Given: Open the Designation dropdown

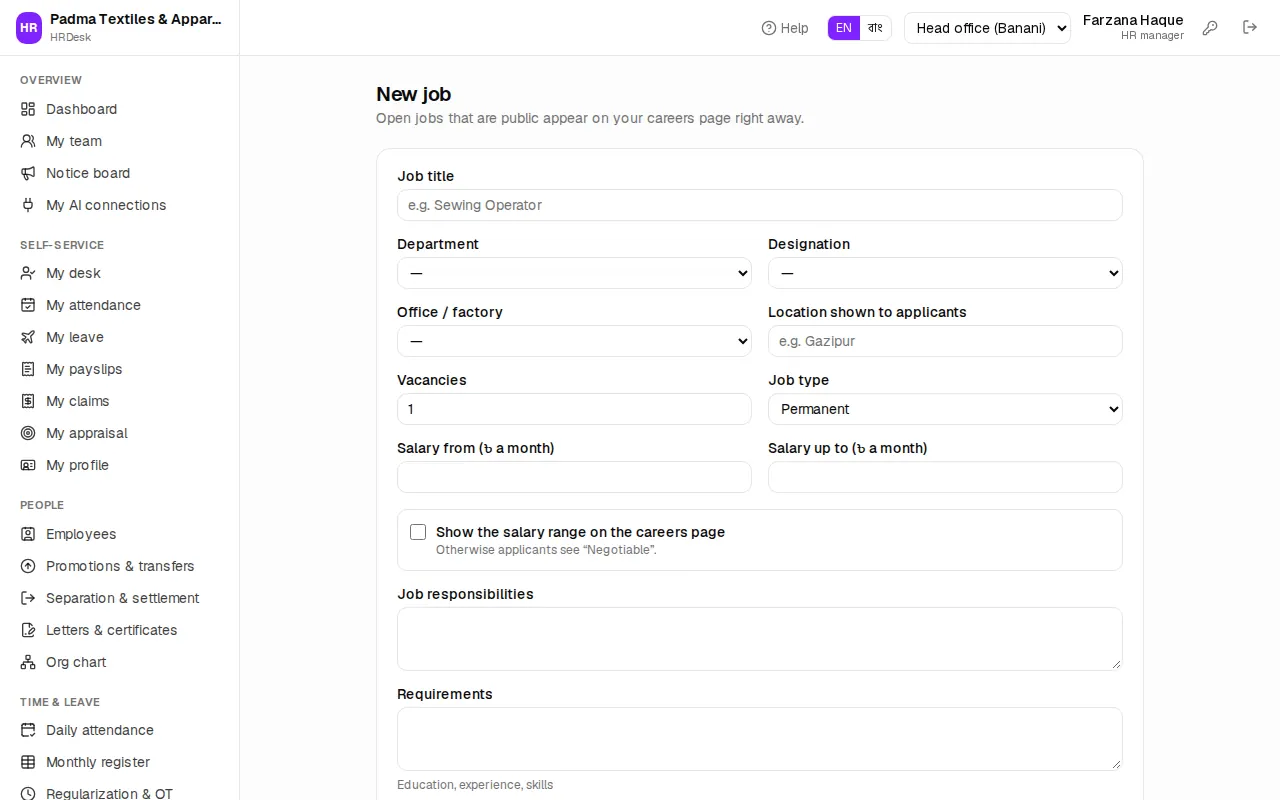Looking at the screenshot, I should [945, 273].
